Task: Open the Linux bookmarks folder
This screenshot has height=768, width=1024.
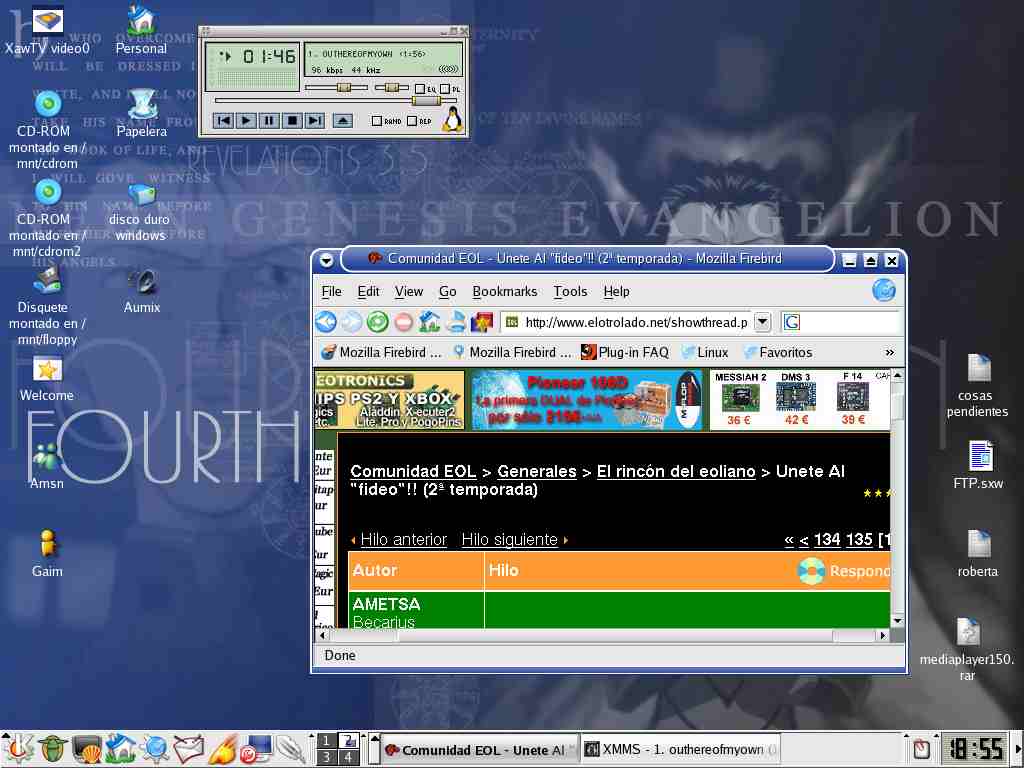Action: click(x=705, y=353)
